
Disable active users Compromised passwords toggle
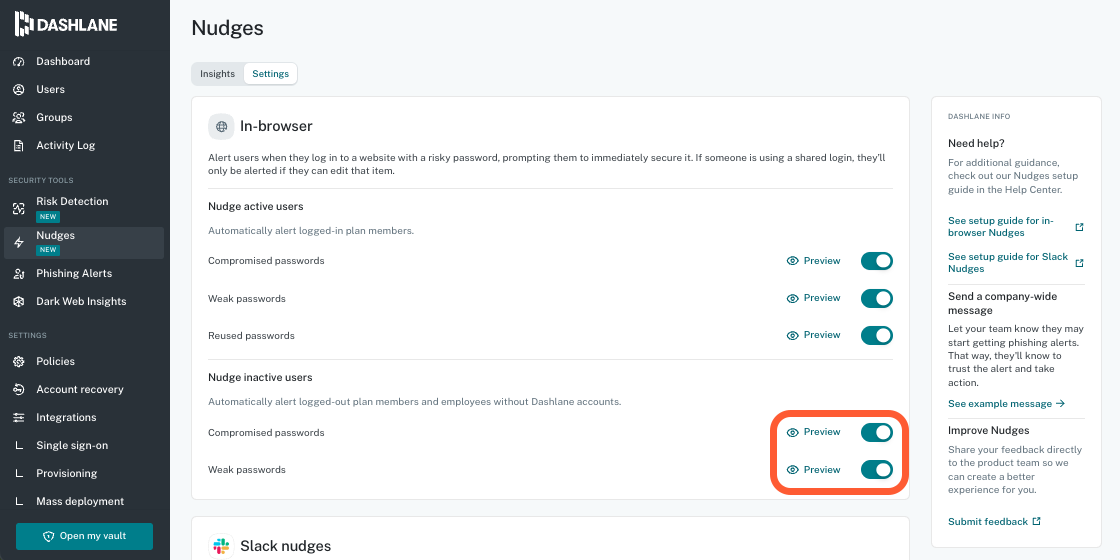pos(876,261)
